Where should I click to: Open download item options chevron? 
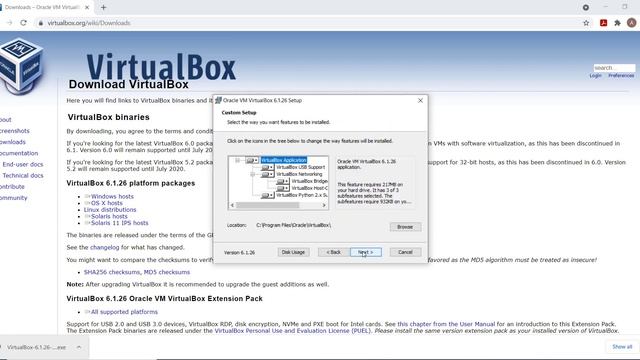coord(79,347)
